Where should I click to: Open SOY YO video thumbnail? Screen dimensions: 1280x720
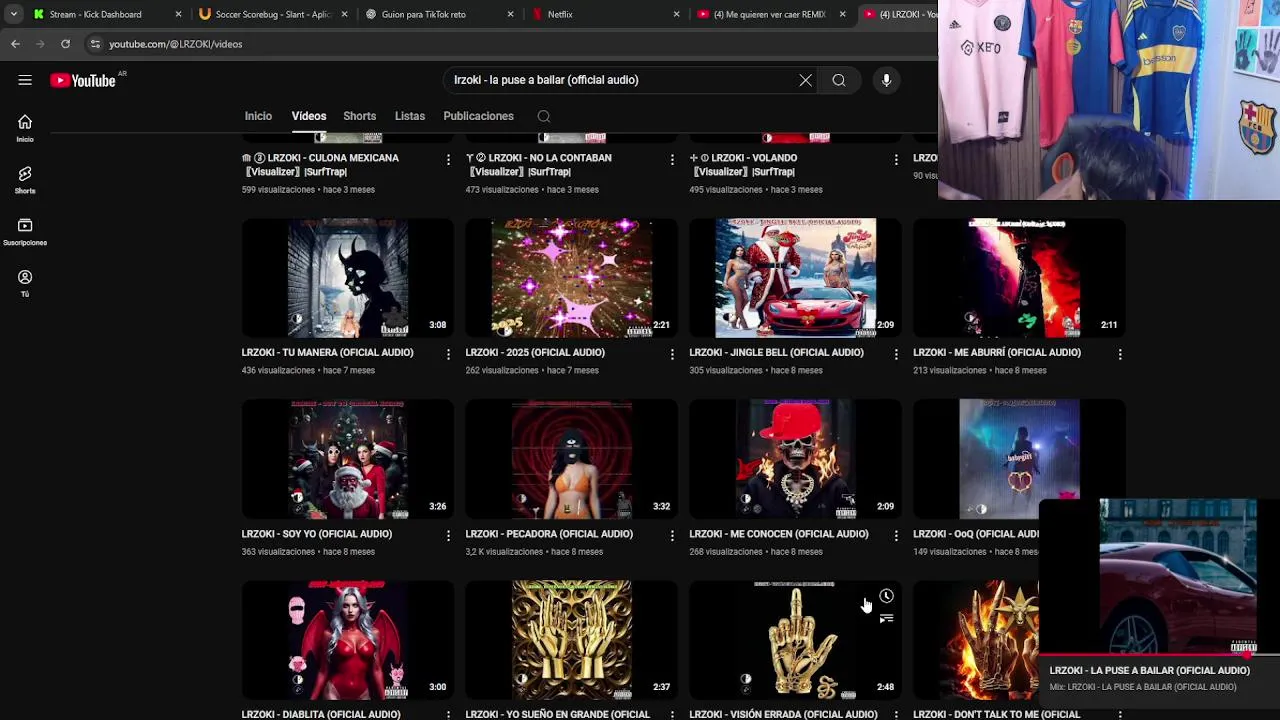[348, 459]
